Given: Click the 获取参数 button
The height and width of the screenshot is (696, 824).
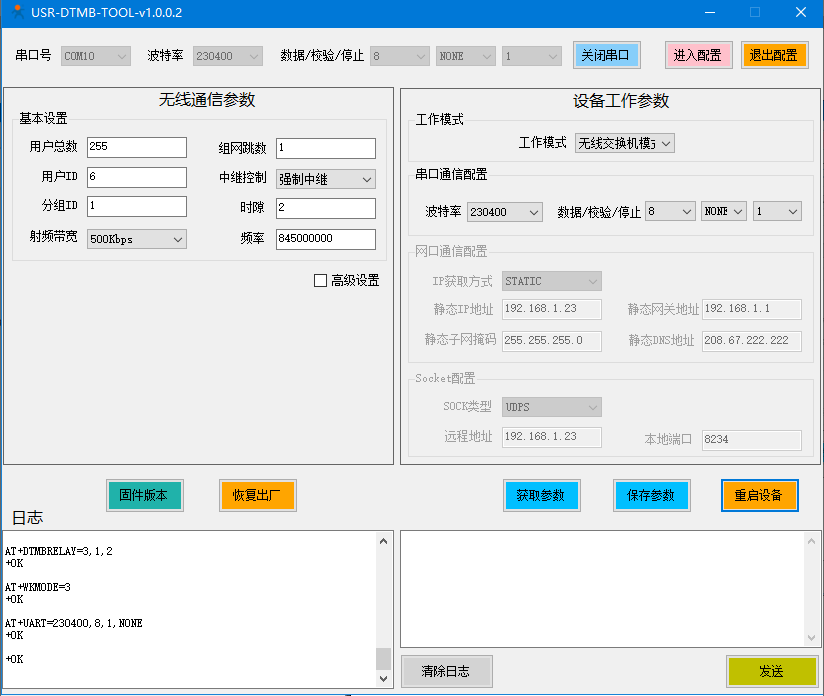Looking at the screenshot, I should (x=541, y=495).
